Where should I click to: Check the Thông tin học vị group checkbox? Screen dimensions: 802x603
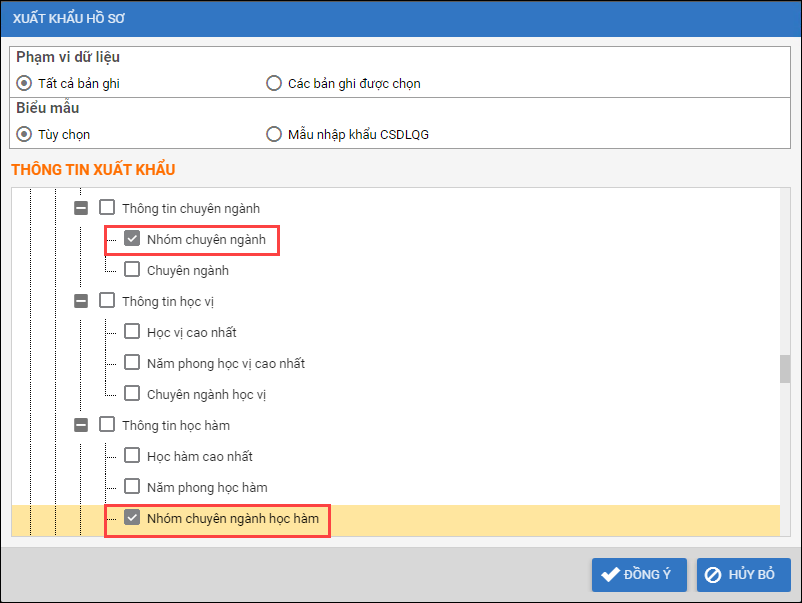pyautogui.click(x=107, y=300)
